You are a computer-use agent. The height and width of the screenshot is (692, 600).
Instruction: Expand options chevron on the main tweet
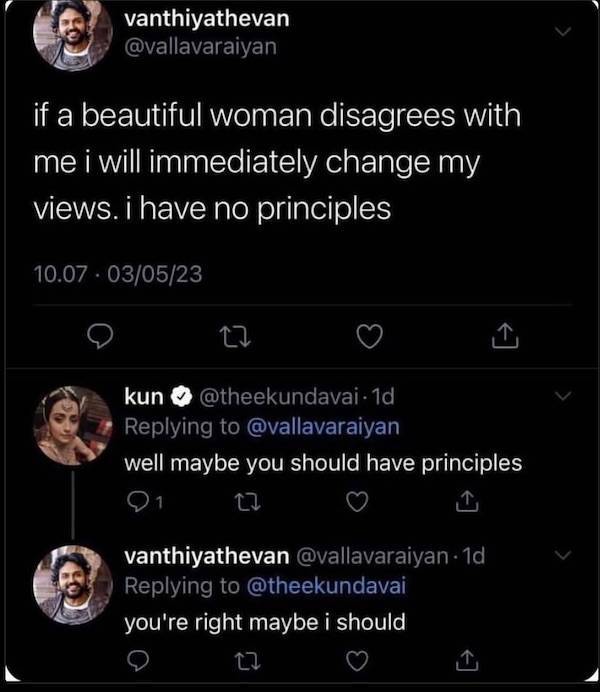565,33
